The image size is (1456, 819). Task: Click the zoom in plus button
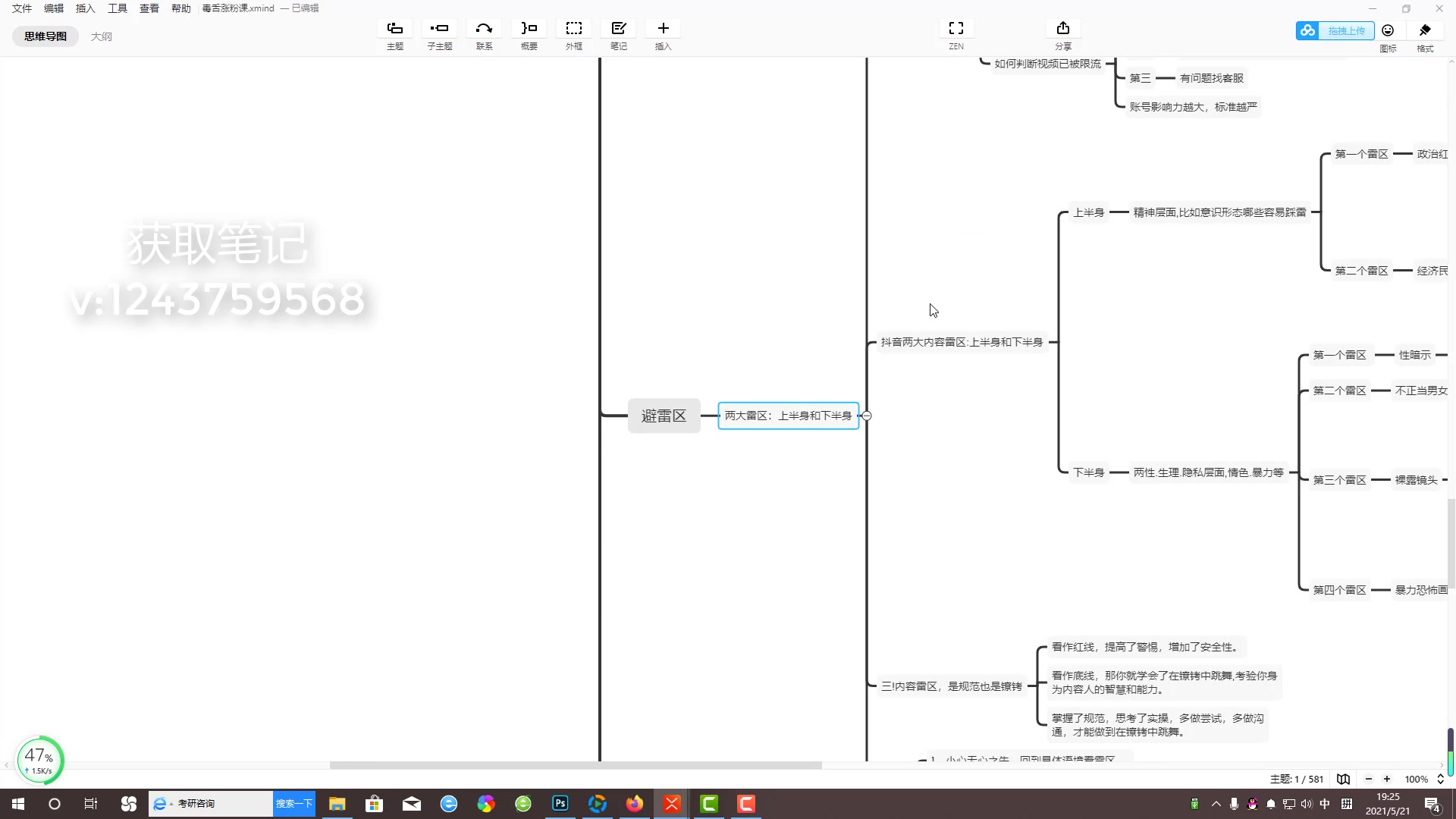pyautogui.click(x=1387, y=779)
